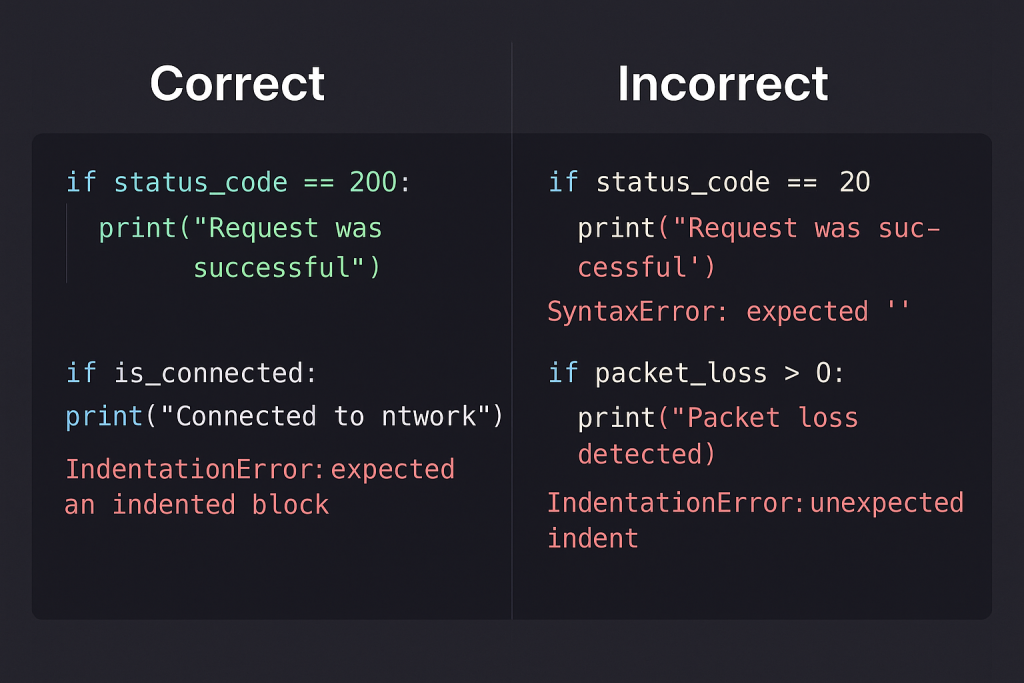Click the "IndentationError: unexpected indent" message

pyautogui.click(x=755, y=519)
